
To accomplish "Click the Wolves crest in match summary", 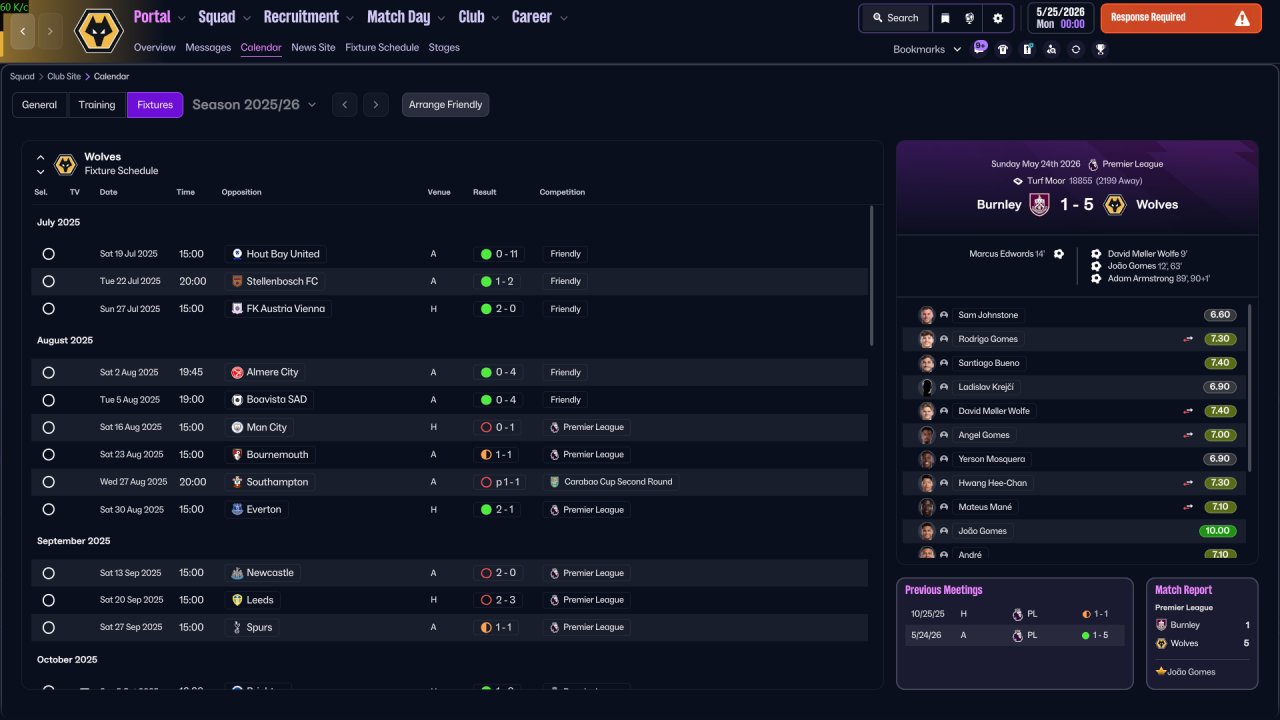I will pos(1115,204).
